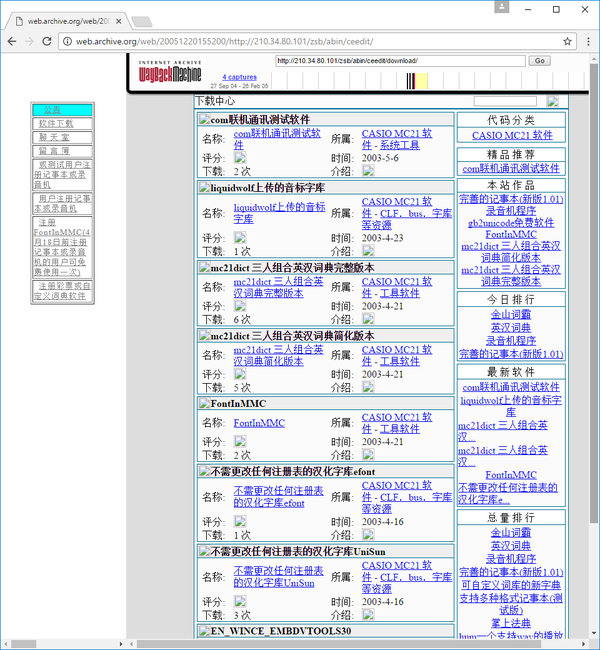Open 英汉词典 link under 总量排行
Image resolution: width=600 pixels, height=650 pixels.
(x=511, y=546)
